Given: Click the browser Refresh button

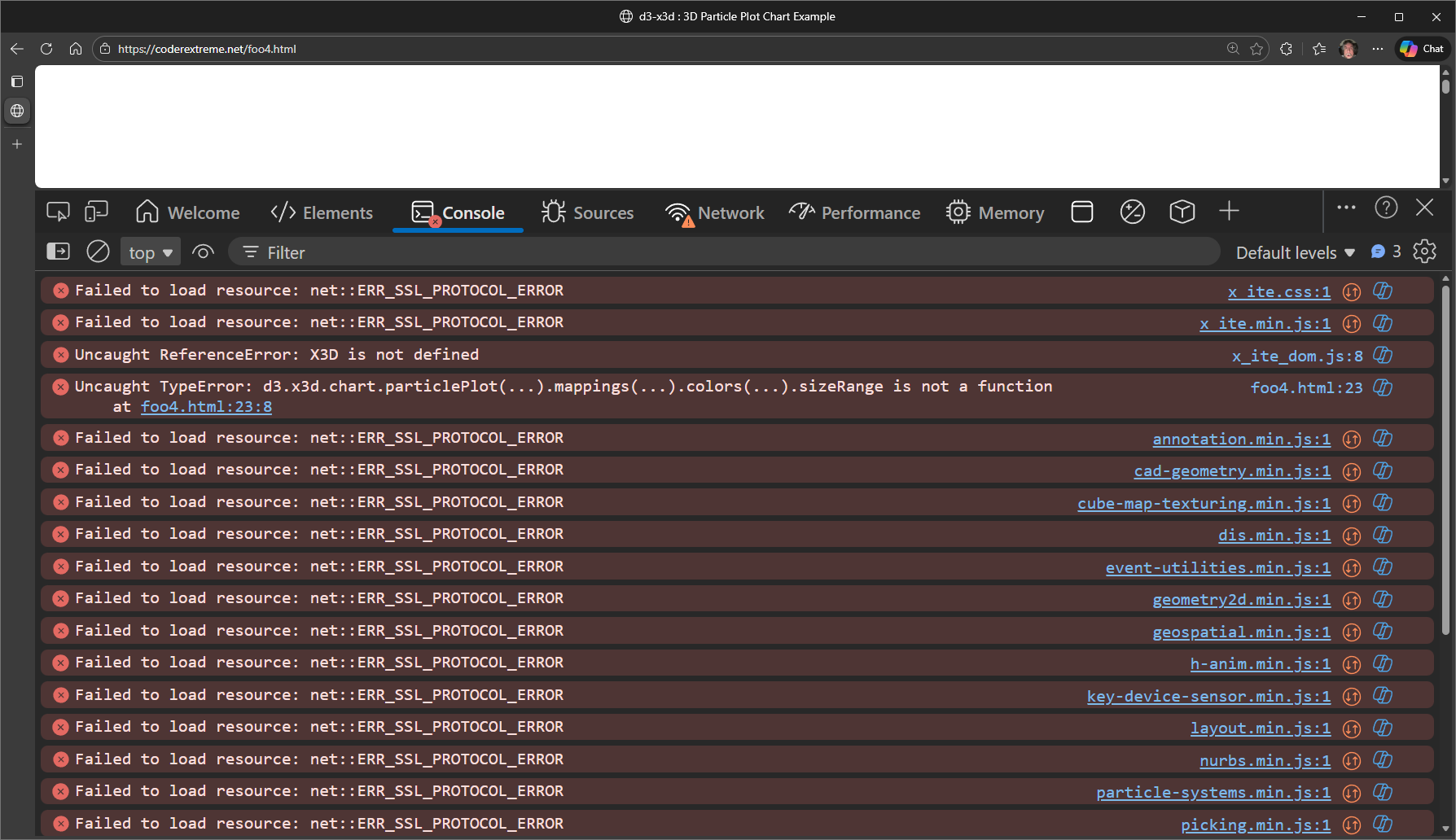Looking at the screenshot, I should tap(46, 49).
